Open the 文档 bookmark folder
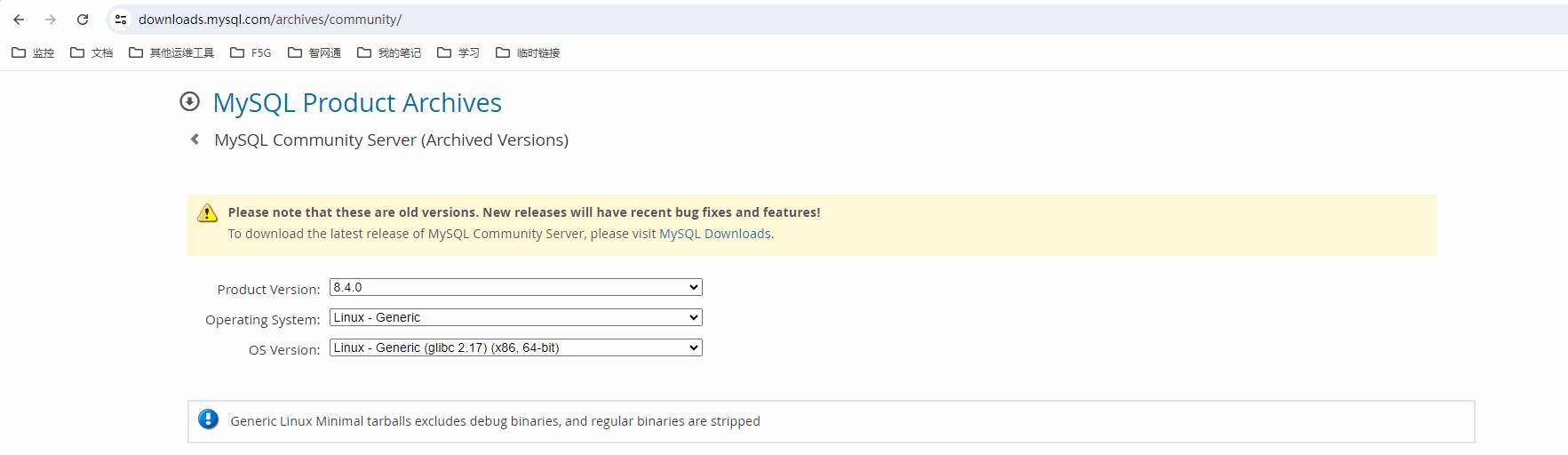Viewport: 1568px width, 455px height. click(x=92, y=53)
